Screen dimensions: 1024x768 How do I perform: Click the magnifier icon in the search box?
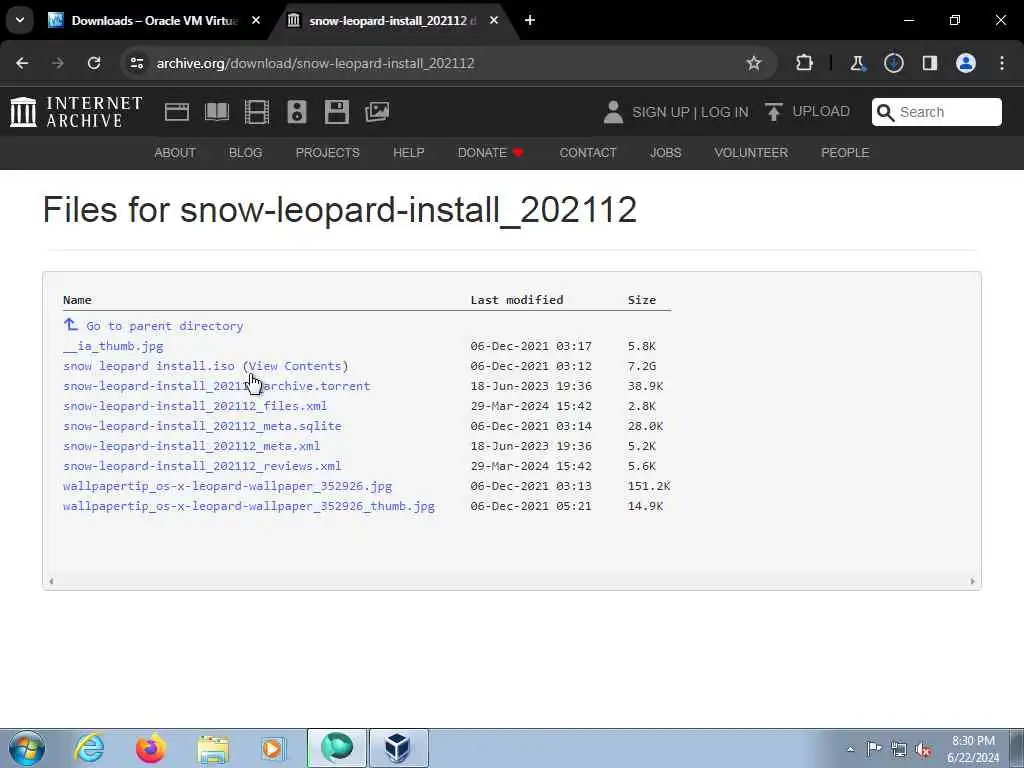coord(886,112)
